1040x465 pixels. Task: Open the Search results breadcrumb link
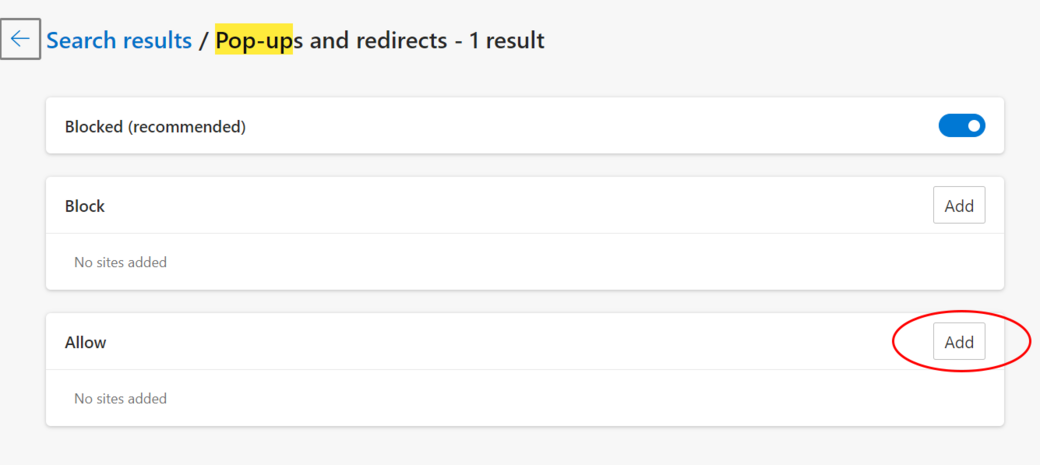[119, 41]
